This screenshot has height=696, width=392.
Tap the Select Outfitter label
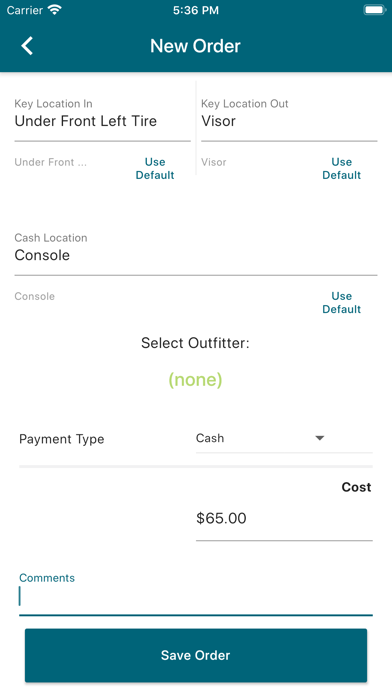(x=195, y=343)
